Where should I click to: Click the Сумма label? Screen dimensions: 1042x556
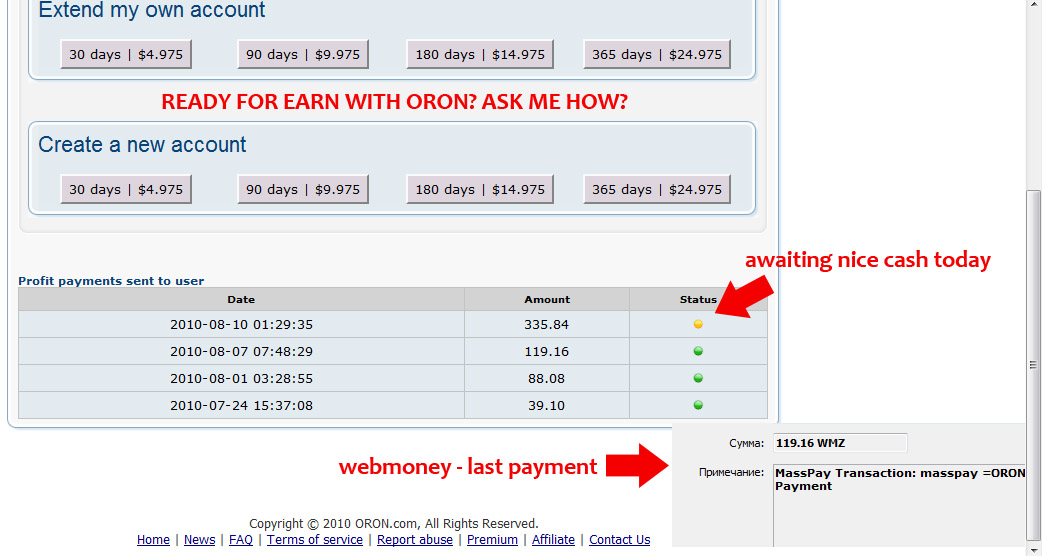[746, 443]
